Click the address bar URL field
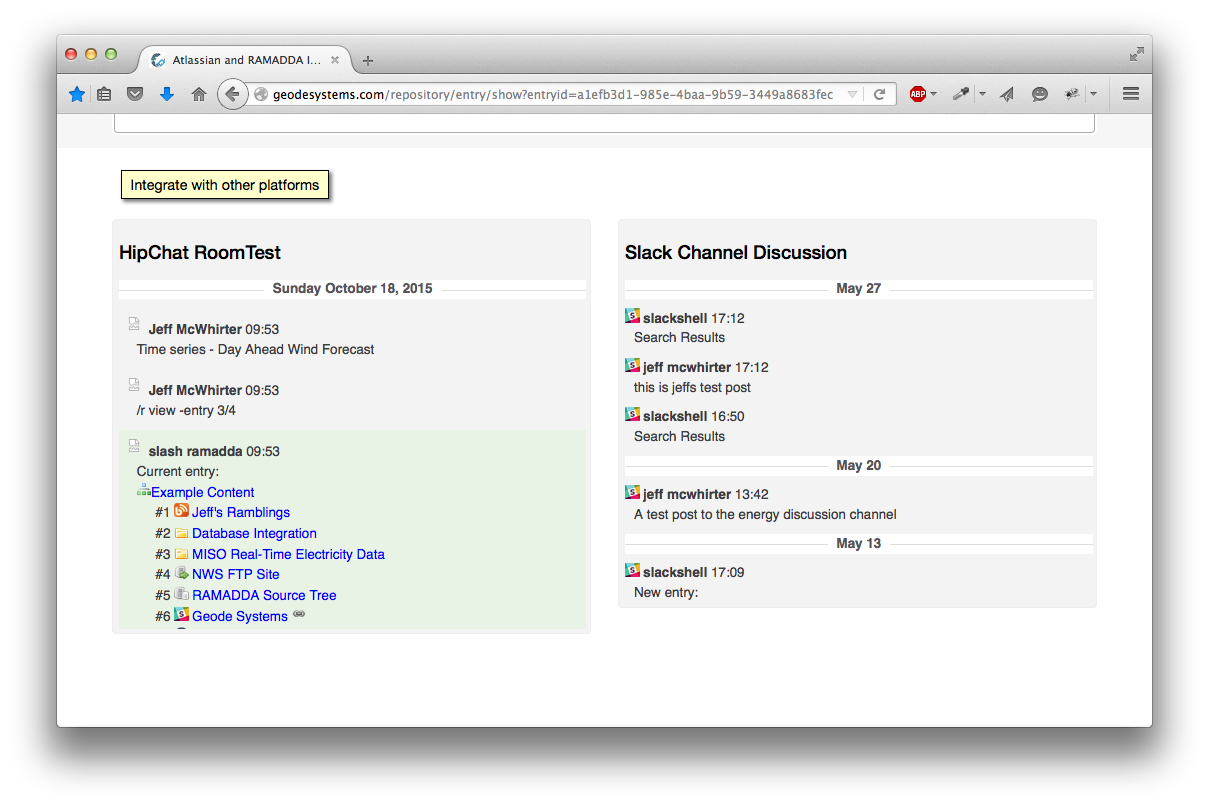This screenshot has width=1209, height=806. 553,94
